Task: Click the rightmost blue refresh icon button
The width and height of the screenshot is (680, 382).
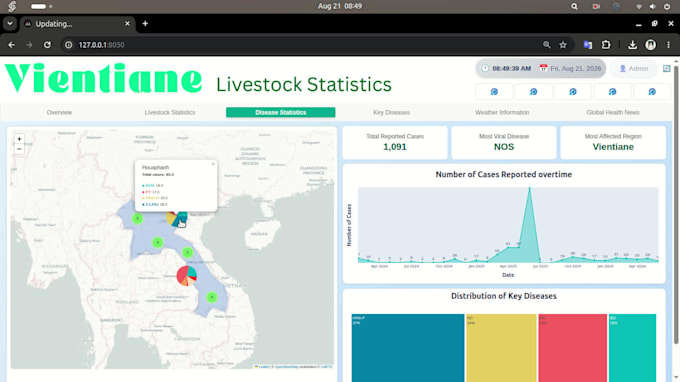Action: click(x=652, y=92)
